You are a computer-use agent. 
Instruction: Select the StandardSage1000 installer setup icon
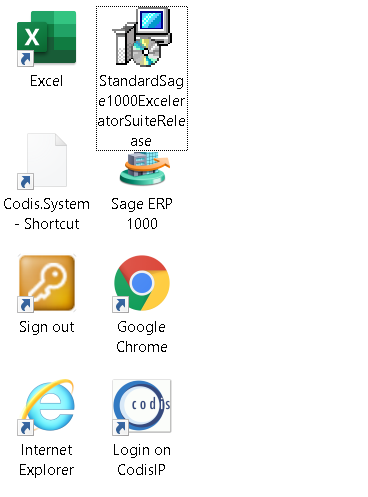point(142,37)
